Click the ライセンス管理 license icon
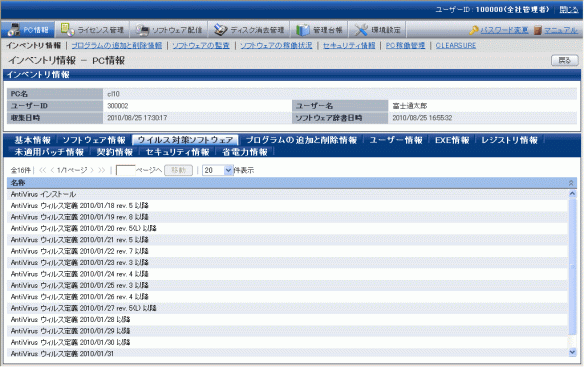Image resolution: width=584 pixels, height=367 pixels. click(x=67, y=29)
